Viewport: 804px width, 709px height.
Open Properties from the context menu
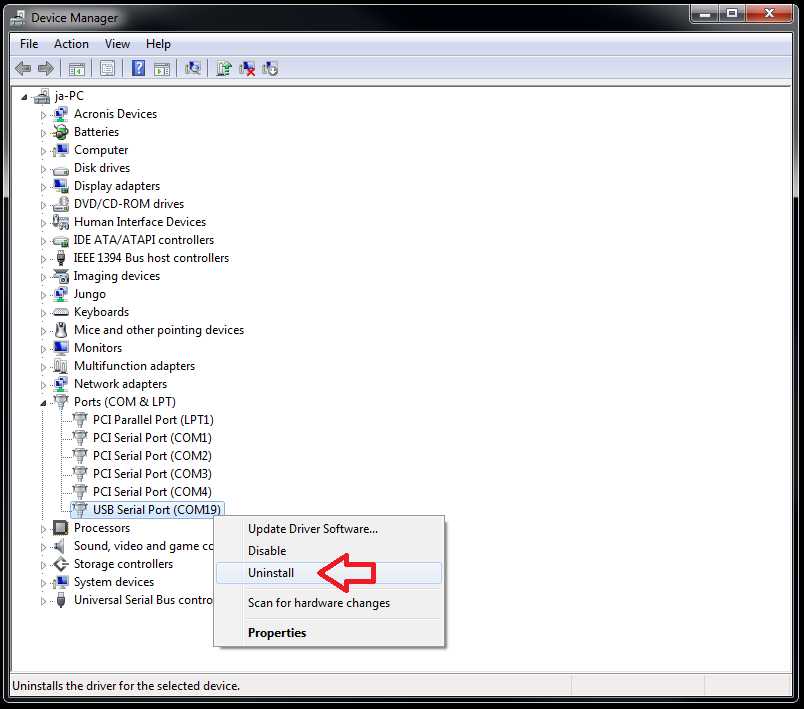(328, 633)
